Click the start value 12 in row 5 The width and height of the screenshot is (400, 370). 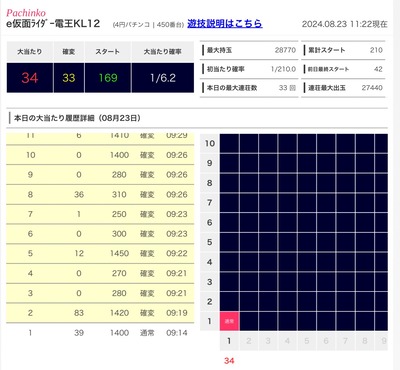click(x=79, y=253)
